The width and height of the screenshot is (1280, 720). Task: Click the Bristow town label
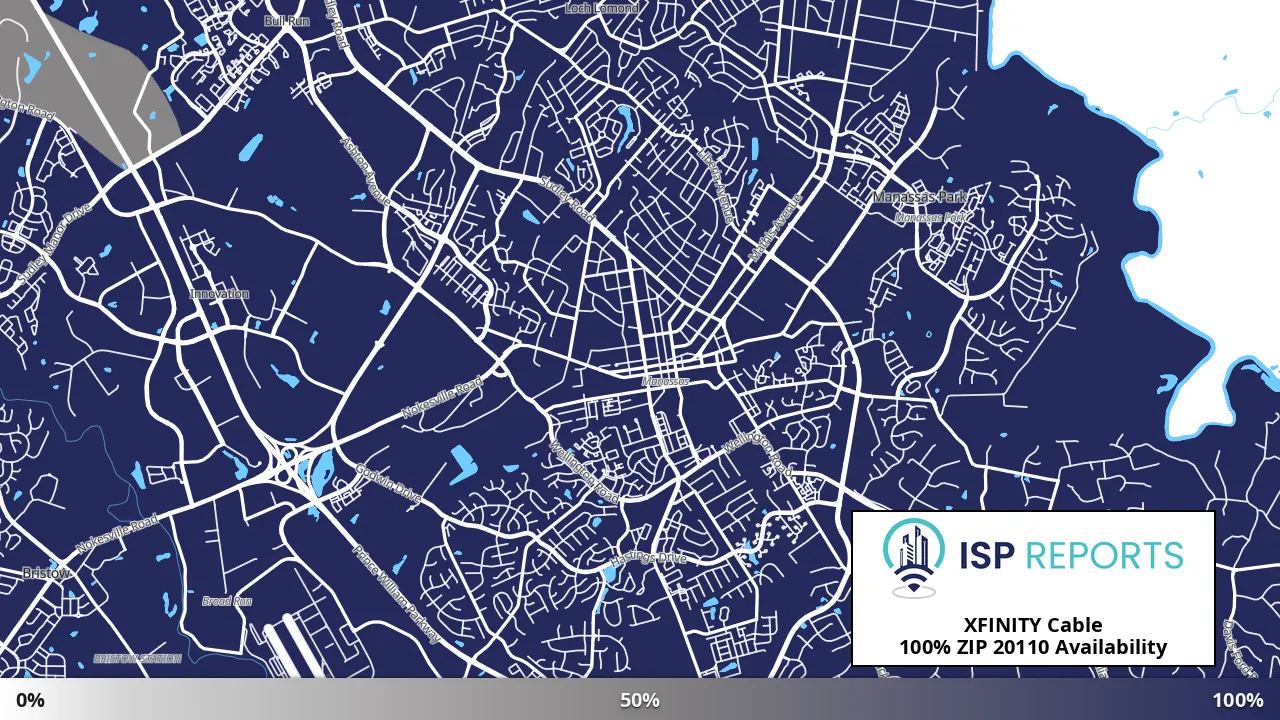coord(46,573)
